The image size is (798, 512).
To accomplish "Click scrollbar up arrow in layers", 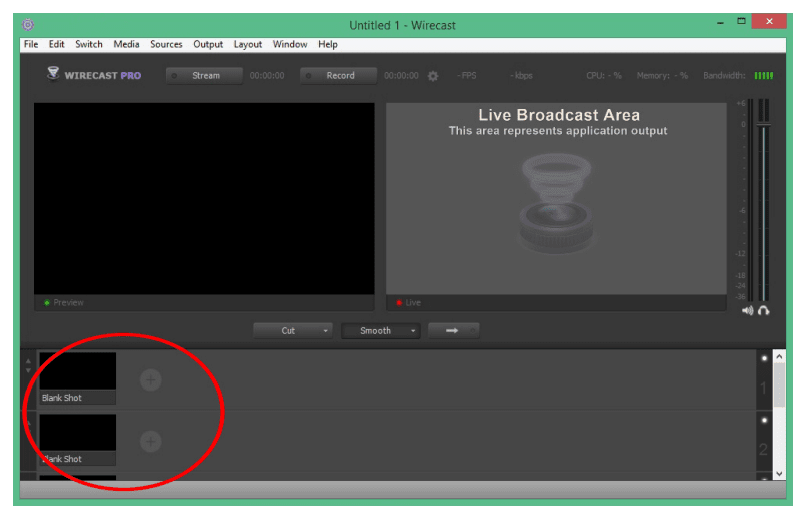I will point(779,357).
